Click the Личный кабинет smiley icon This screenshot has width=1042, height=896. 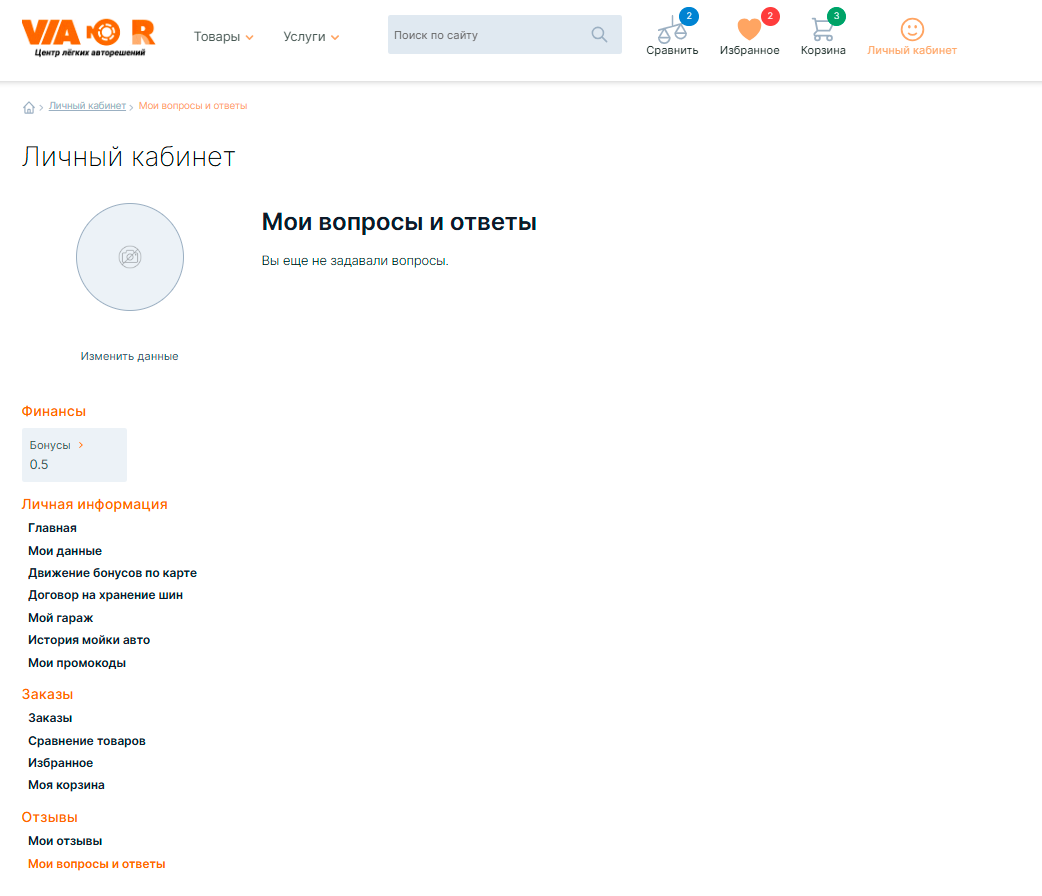coord(911,29)
